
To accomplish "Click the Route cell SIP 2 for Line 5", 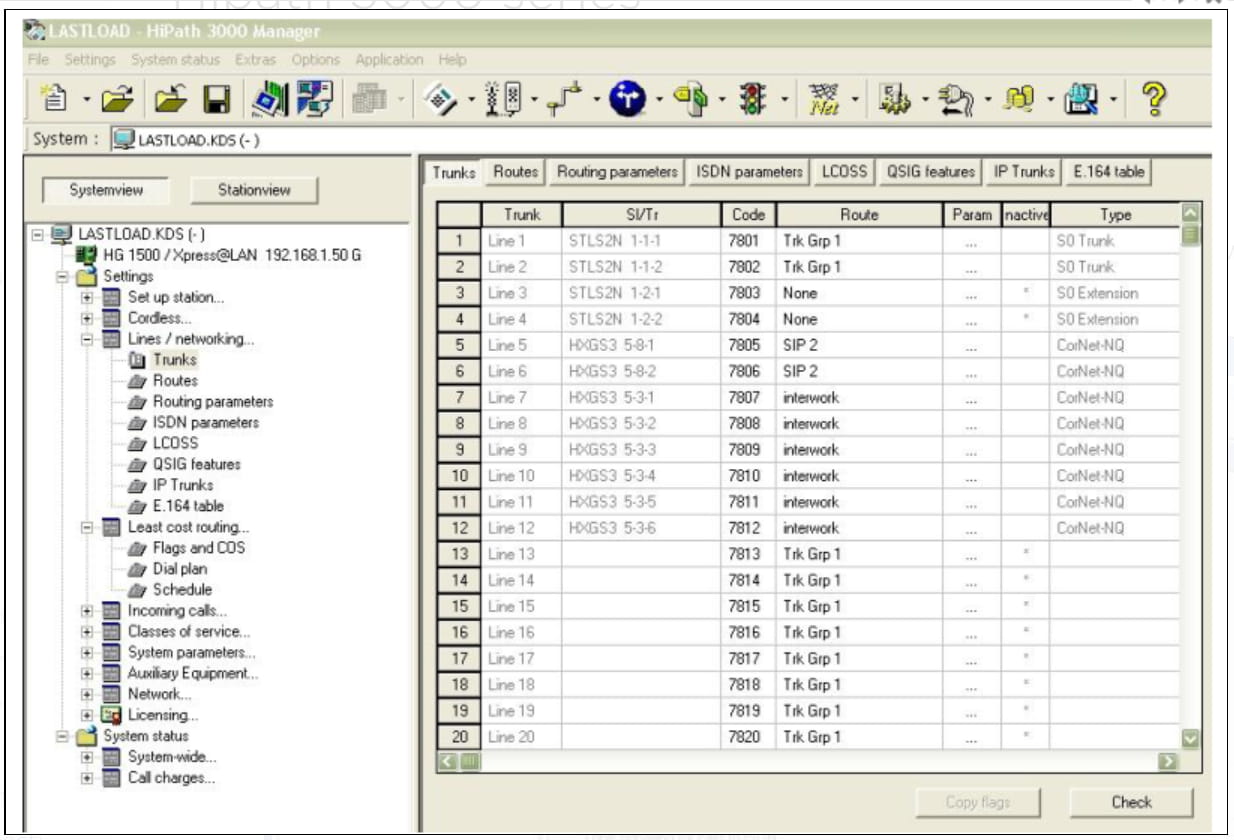I will [859, 345].
